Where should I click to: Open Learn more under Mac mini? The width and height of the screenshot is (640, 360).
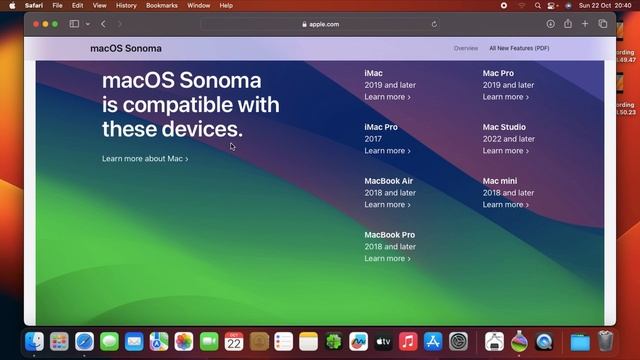(506, 204)
